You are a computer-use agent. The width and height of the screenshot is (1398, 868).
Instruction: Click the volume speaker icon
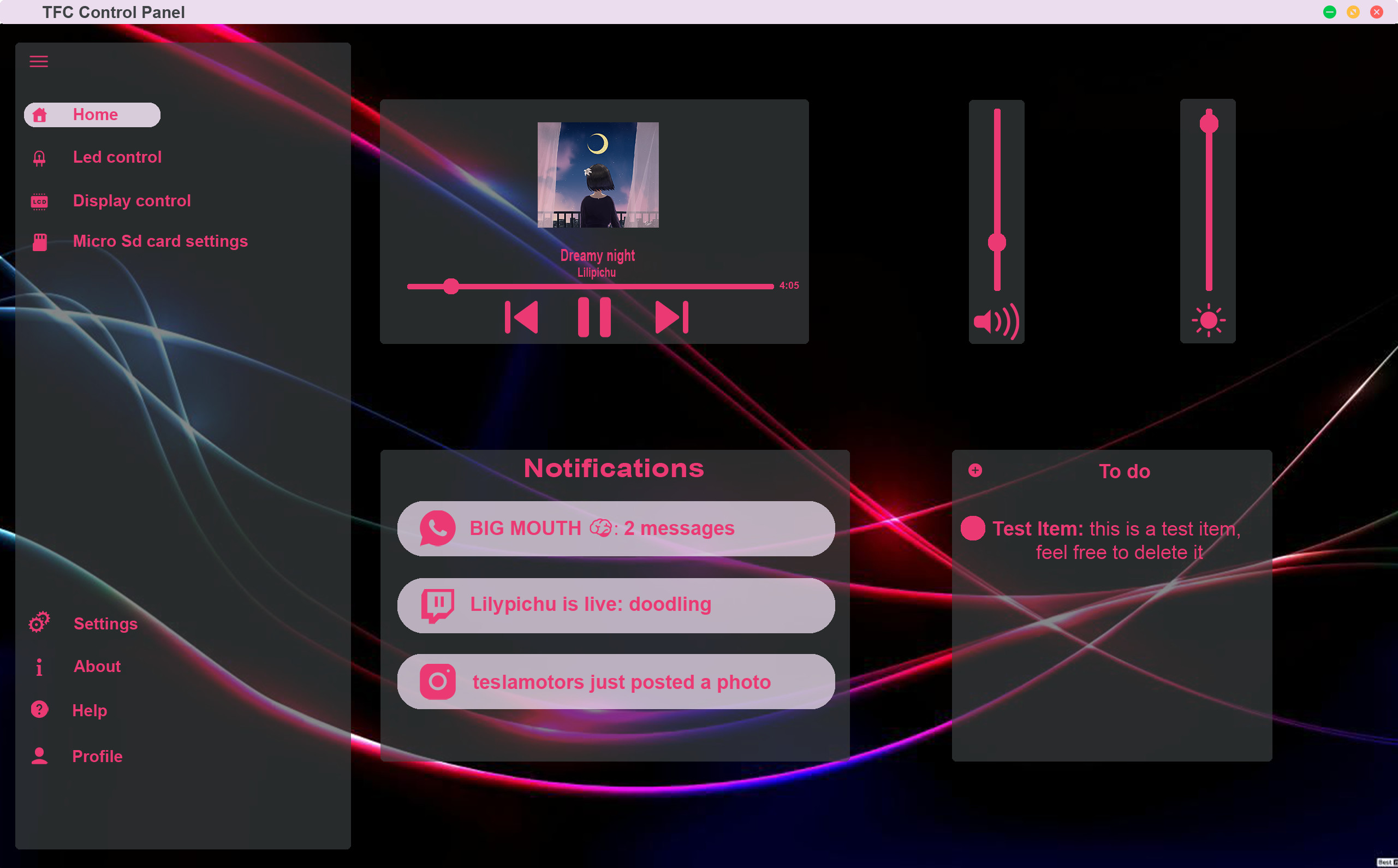[x=996, y=321]
